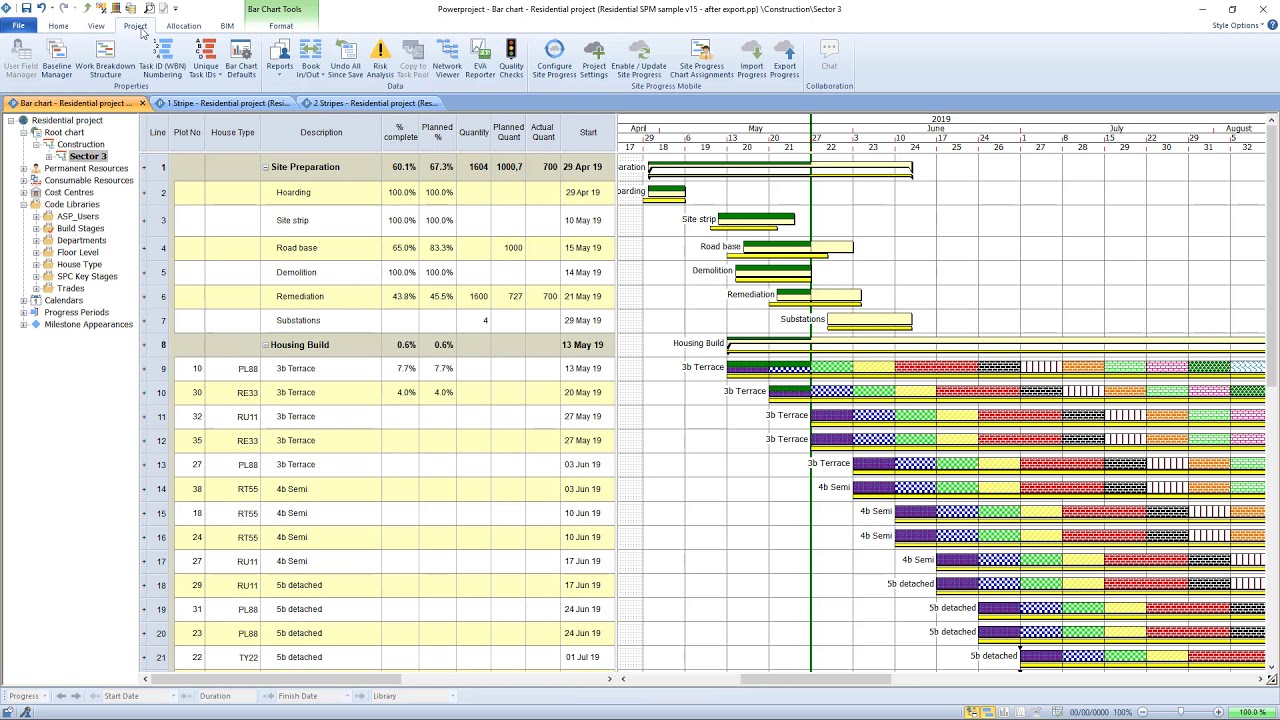Open the Baseline Manager
The width and height of the screenshot is (1280, 720).
[x=56, y=59]
